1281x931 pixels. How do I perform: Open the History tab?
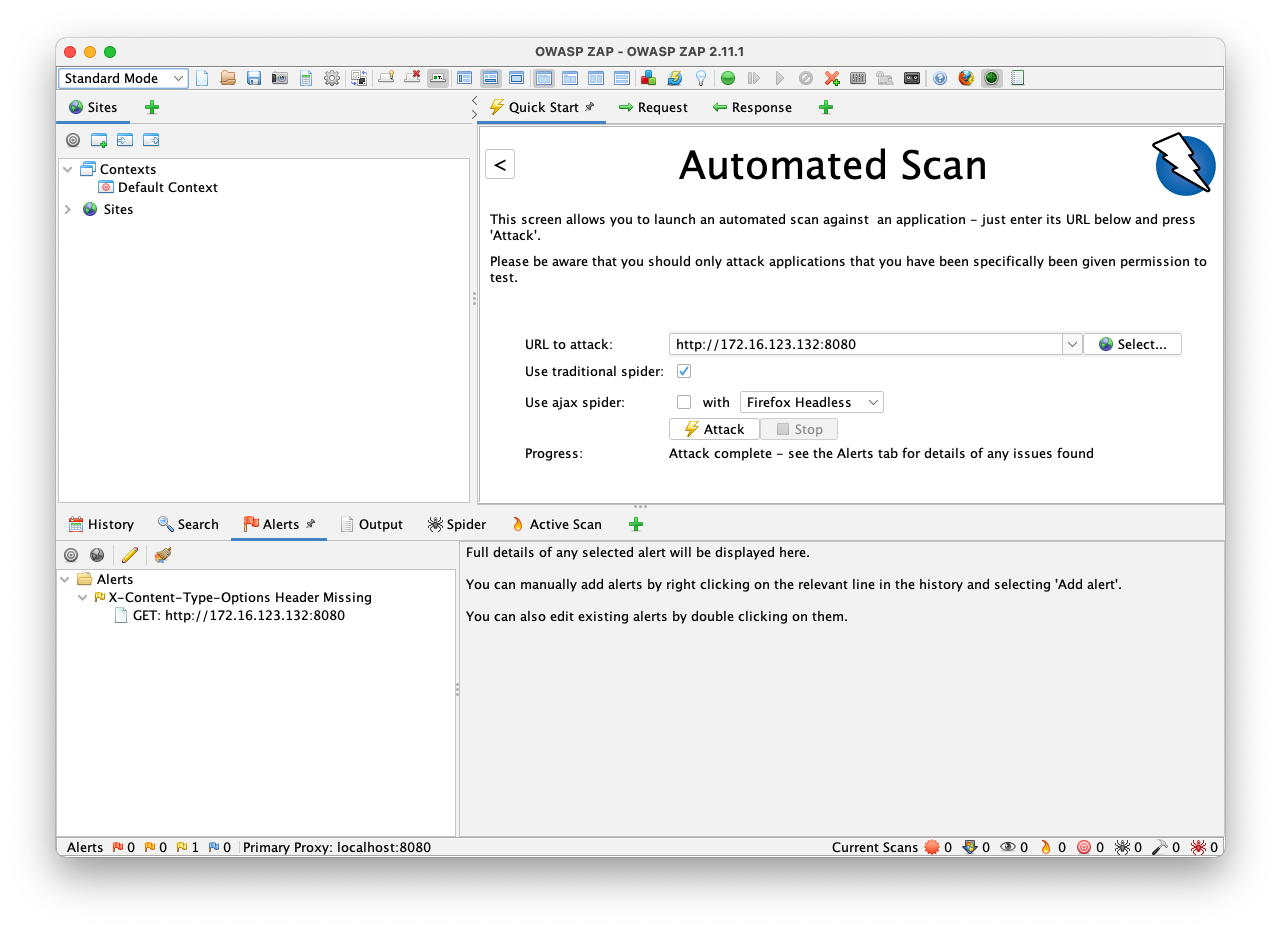click(101, 524)
